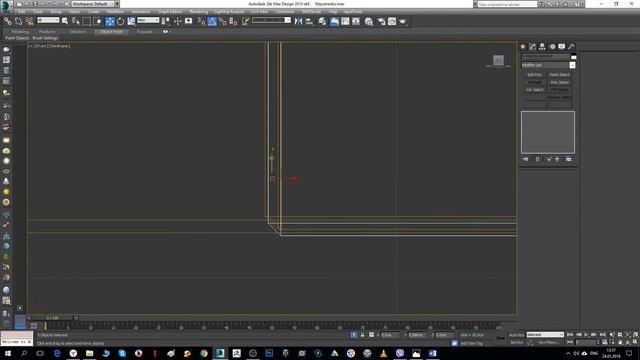Open the Display command panel tab

[562, 47]
